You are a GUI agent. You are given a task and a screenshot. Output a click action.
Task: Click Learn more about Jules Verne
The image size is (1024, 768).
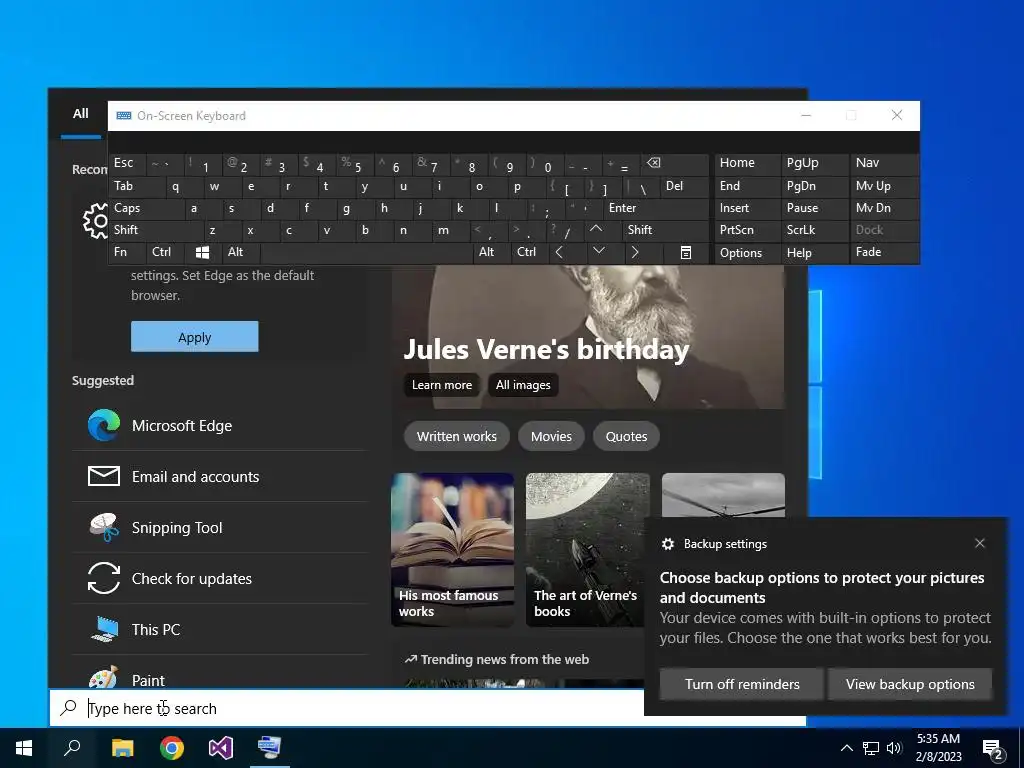pos(441,385)
